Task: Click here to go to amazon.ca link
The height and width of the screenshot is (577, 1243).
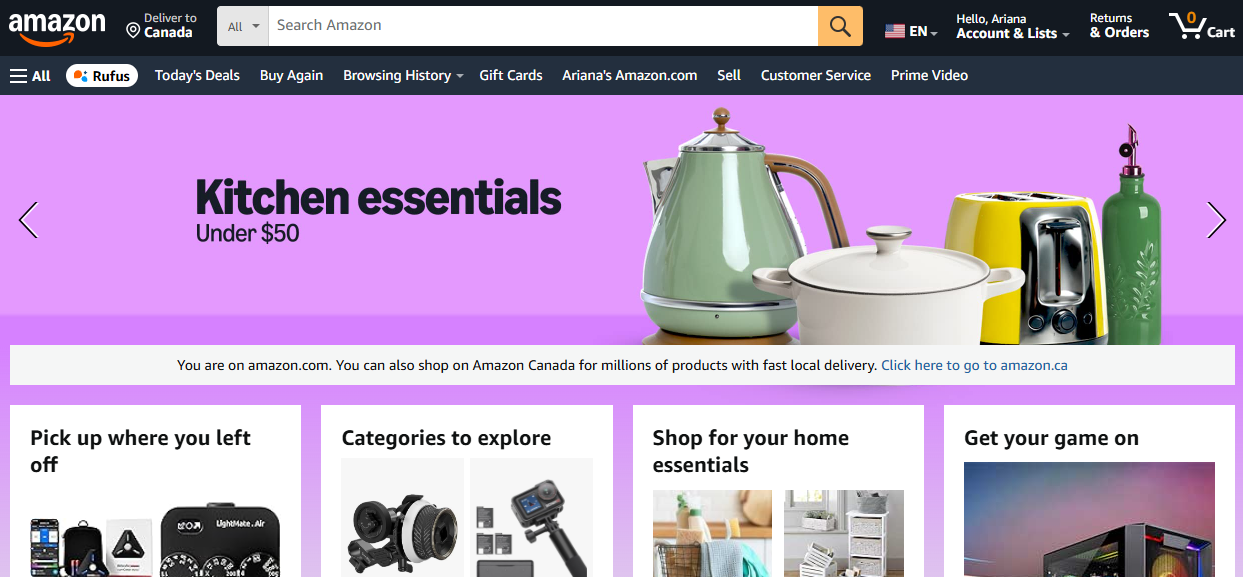Action: click(x=974, y=365)
